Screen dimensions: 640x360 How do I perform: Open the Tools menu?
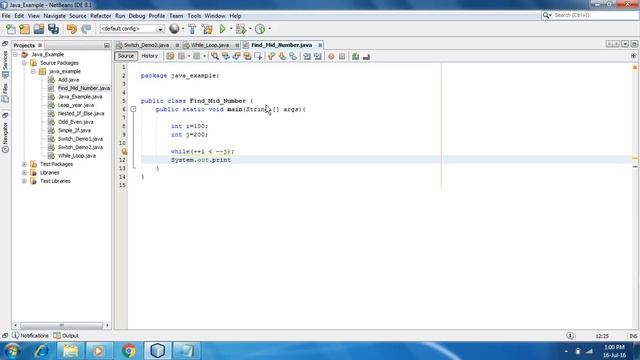tap(194, 16)
